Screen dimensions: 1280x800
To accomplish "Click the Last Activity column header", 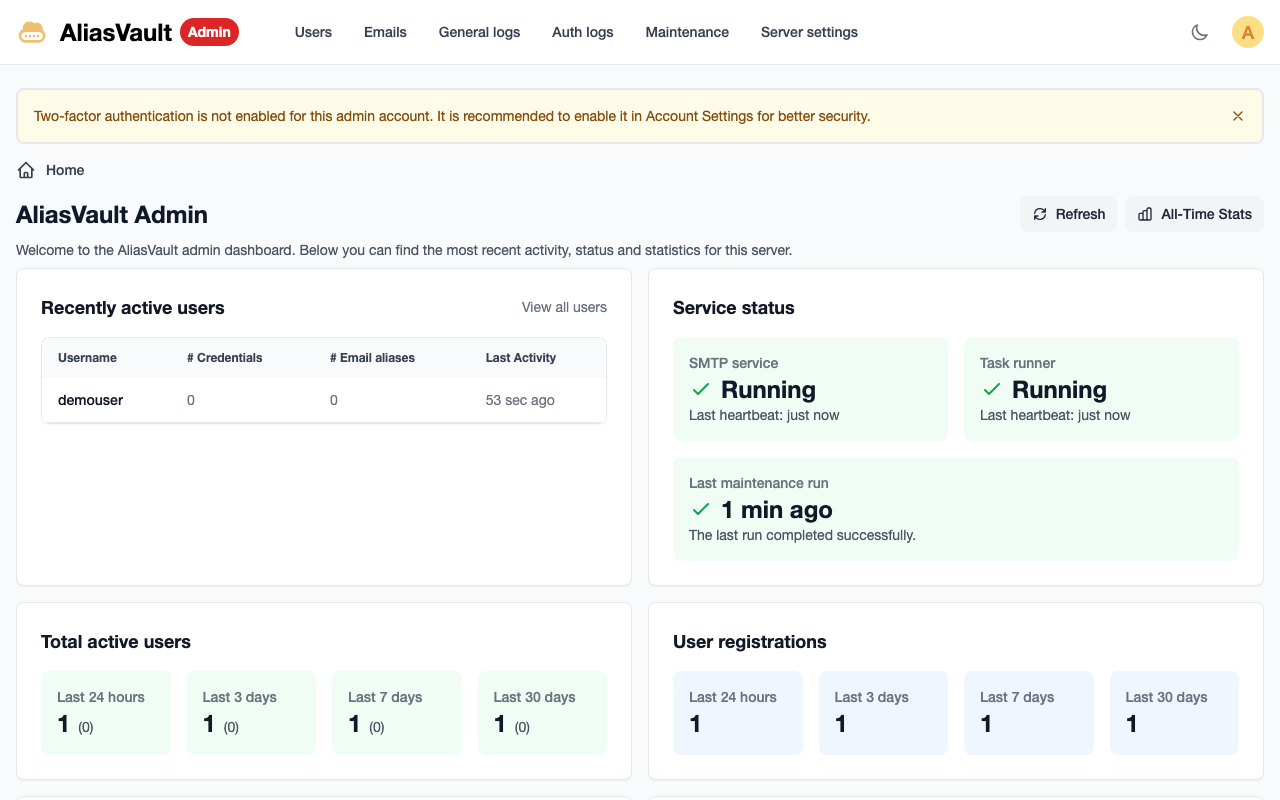I will pos(521,358).
